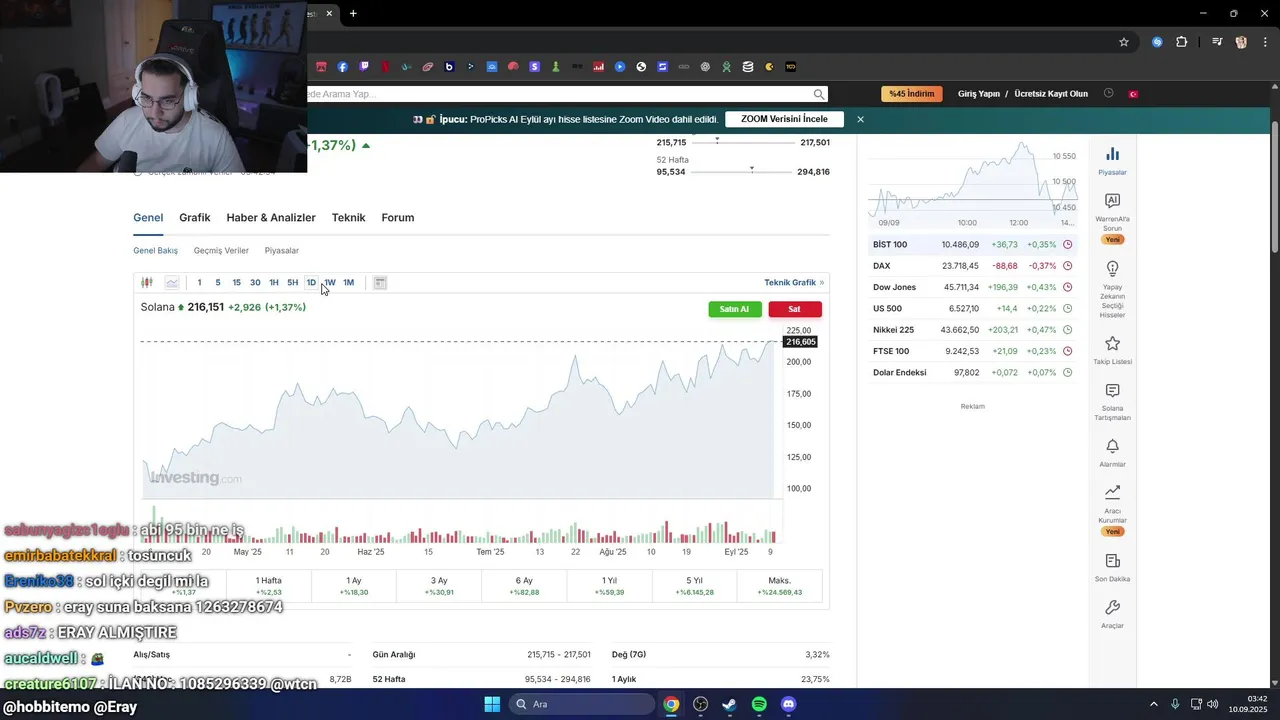
Task: Close the ProPicks AI tip banner
Action: click(860, 119)
